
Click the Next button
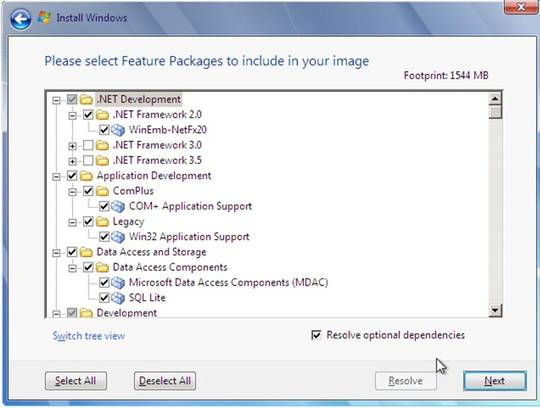point(495,381)
